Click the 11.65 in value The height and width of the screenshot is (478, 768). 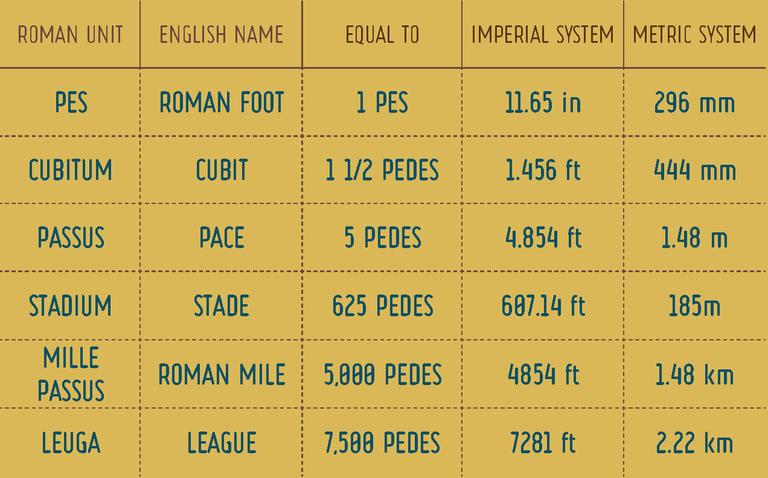click(x=543, y=103)
